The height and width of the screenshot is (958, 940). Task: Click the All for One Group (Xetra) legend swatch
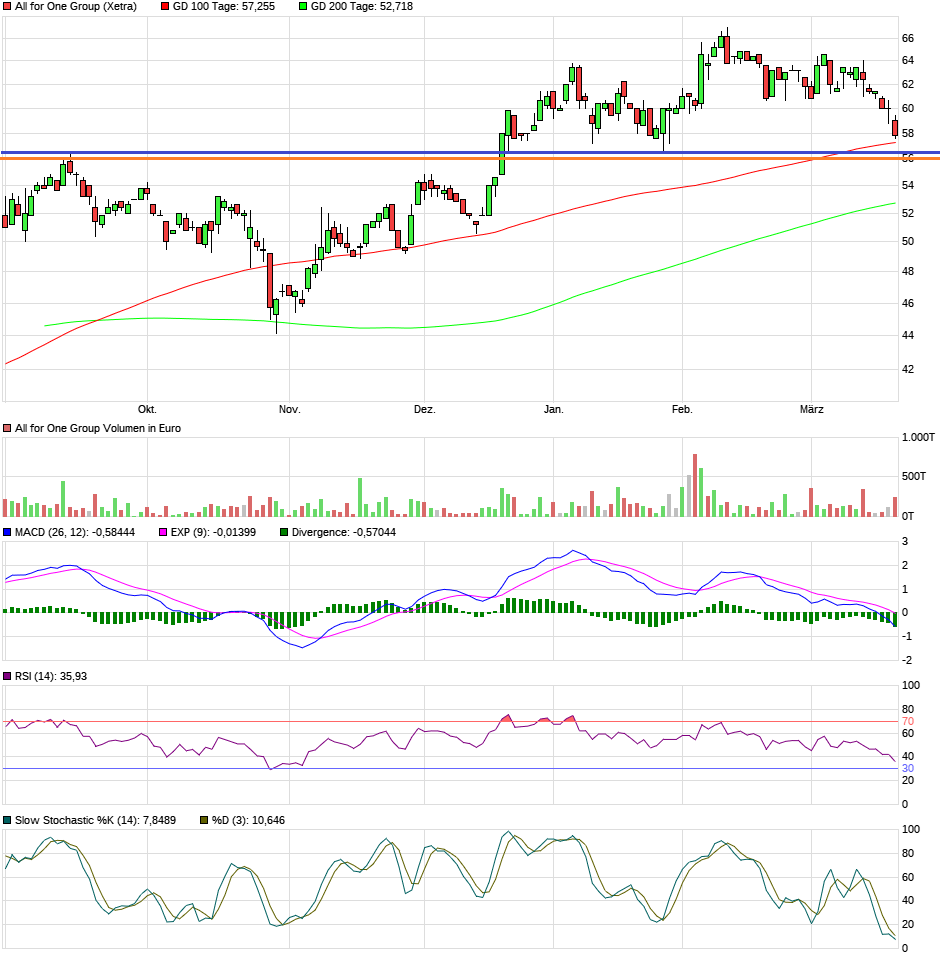click(x=8, y=7)
